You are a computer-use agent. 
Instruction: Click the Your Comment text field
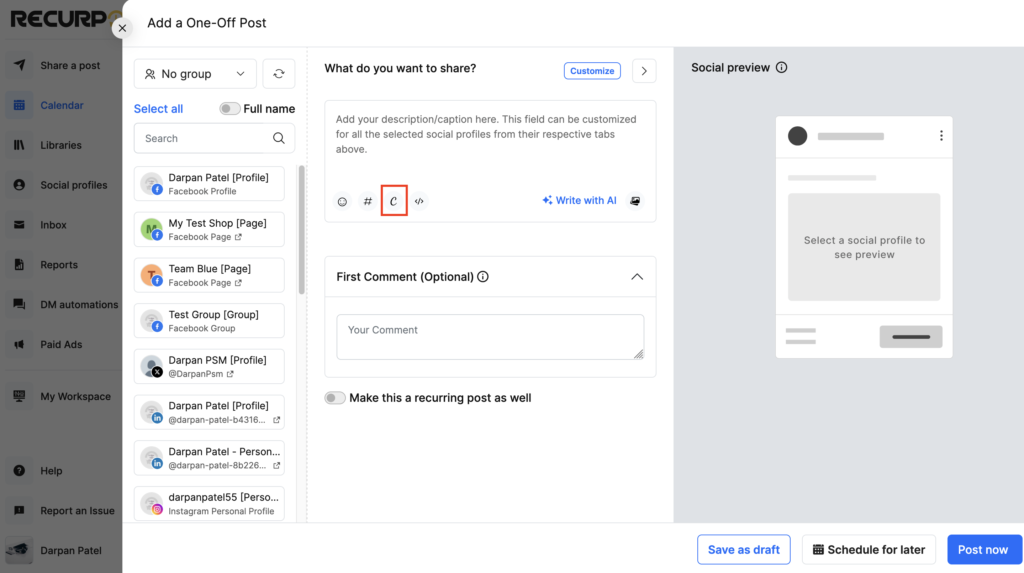[490, 336]
